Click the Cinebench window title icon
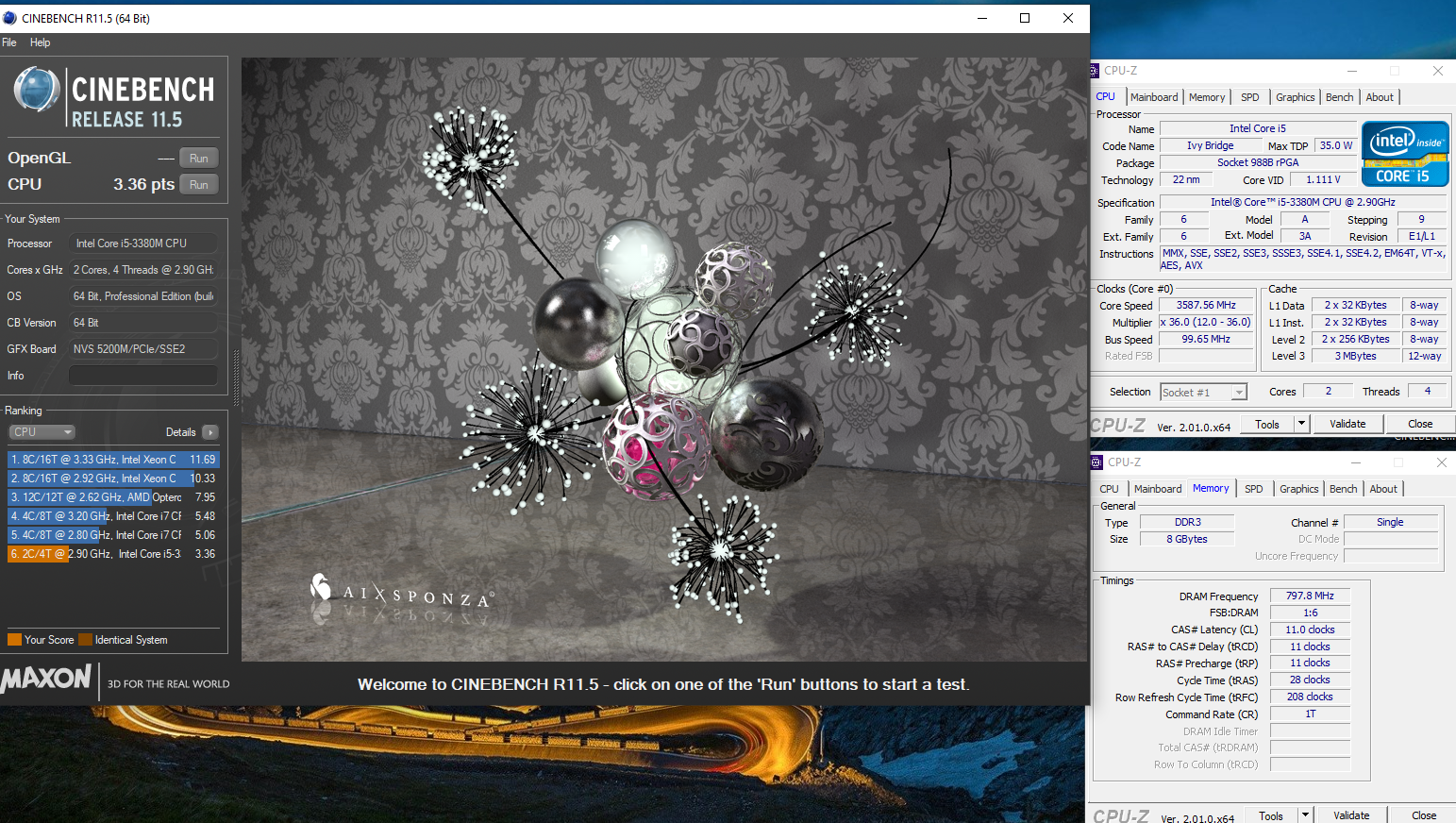 [10, 18]
